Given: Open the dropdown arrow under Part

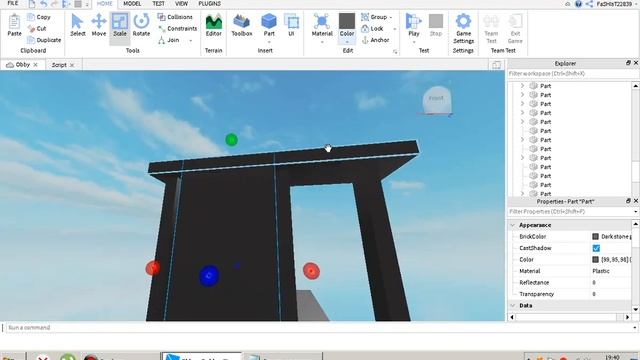Looking at the screenshot, I should [x=269, y=42].
